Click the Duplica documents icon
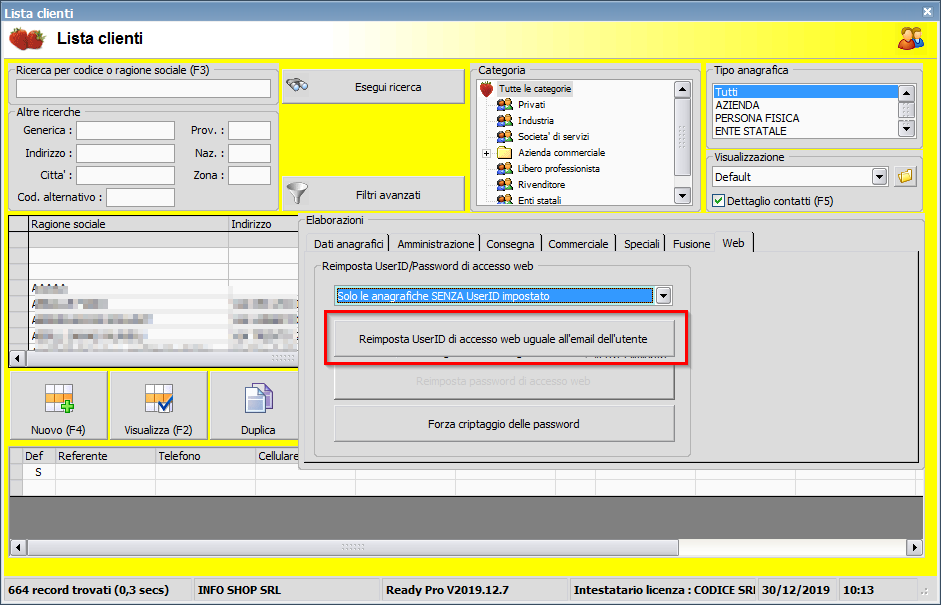 click(x=259, y=399)
